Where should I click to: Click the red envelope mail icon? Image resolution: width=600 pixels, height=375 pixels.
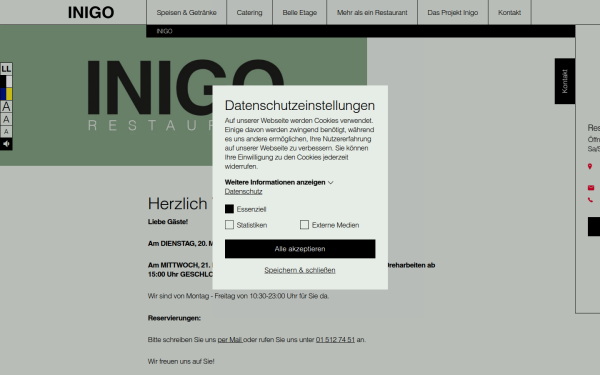[591, 188]
